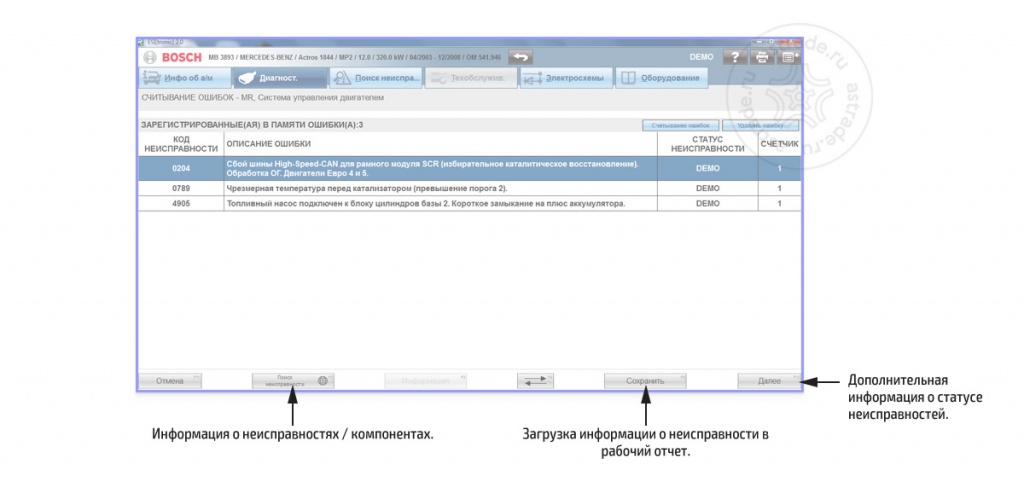Select fault code 4905

pos(180,203)
